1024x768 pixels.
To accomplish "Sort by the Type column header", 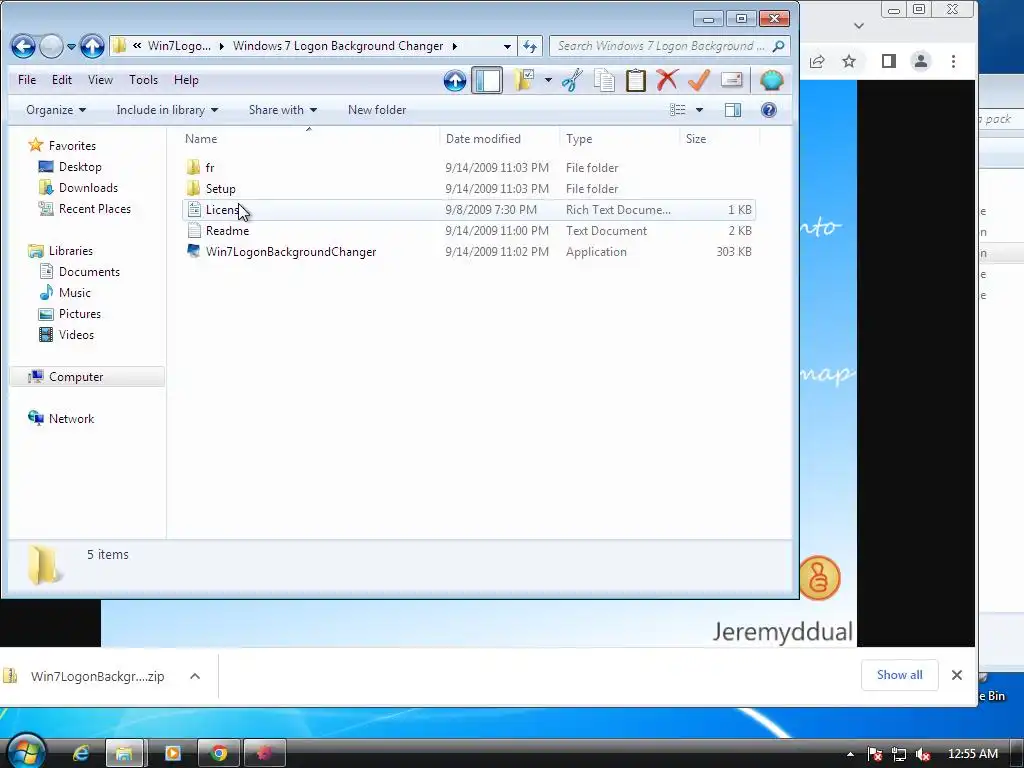I will pos(619,138).
